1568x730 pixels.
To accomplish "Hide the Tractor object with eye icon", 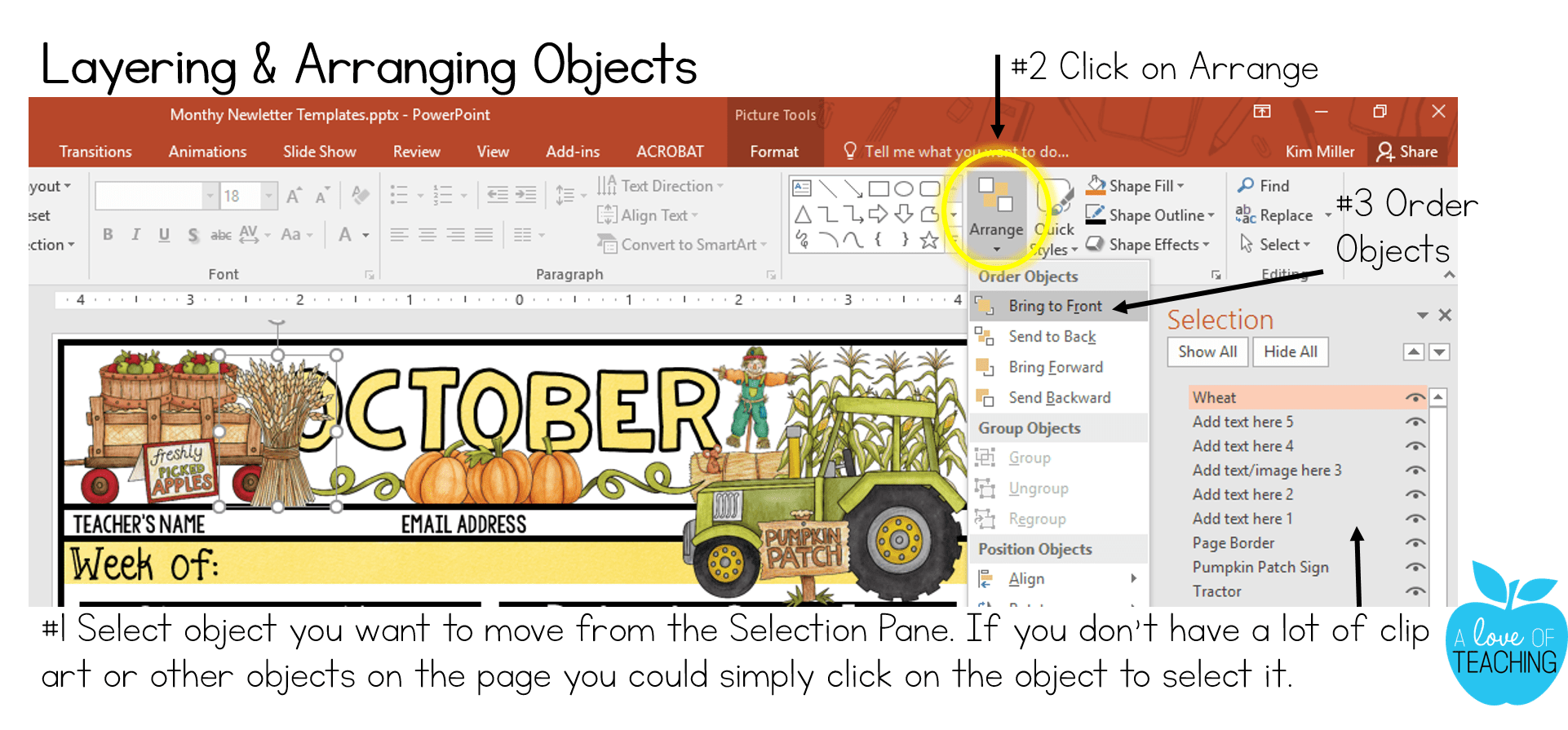I will (1415, 591).
